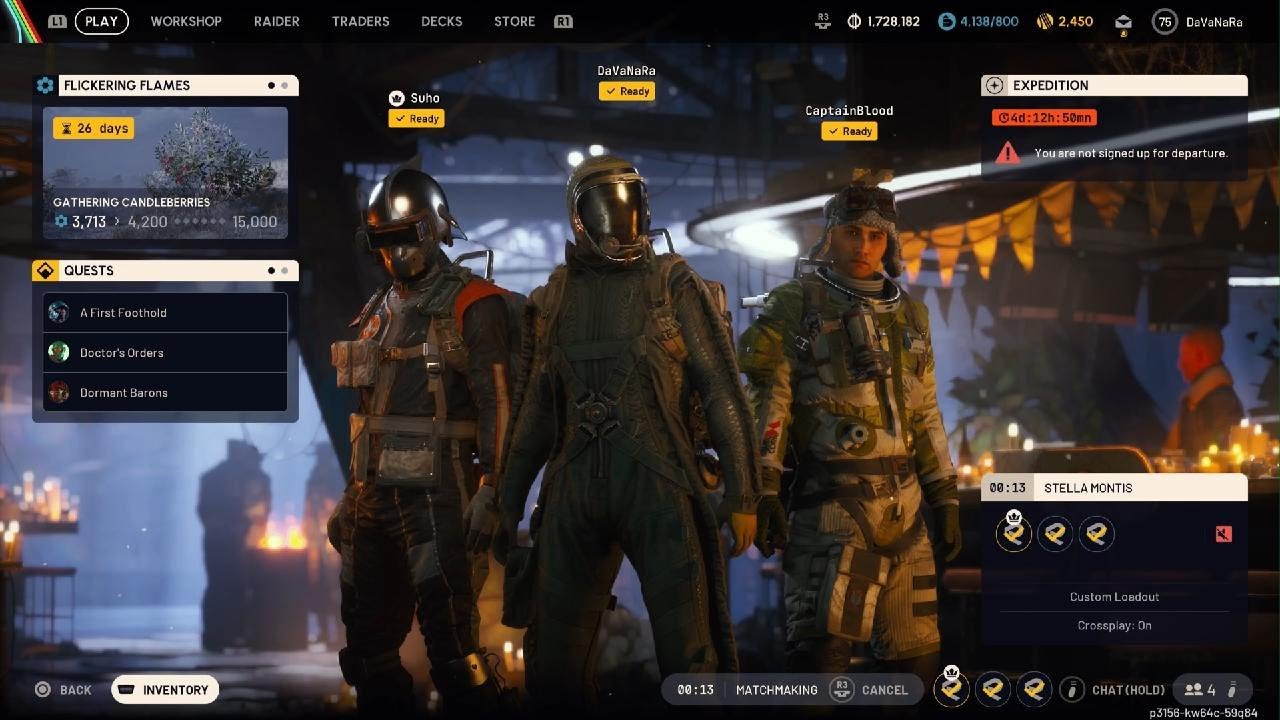The width and height of the screenshot is (1280, 720).
Task: Select second Quests page dot
Action: pyautogui.click(x=284, y=271)
